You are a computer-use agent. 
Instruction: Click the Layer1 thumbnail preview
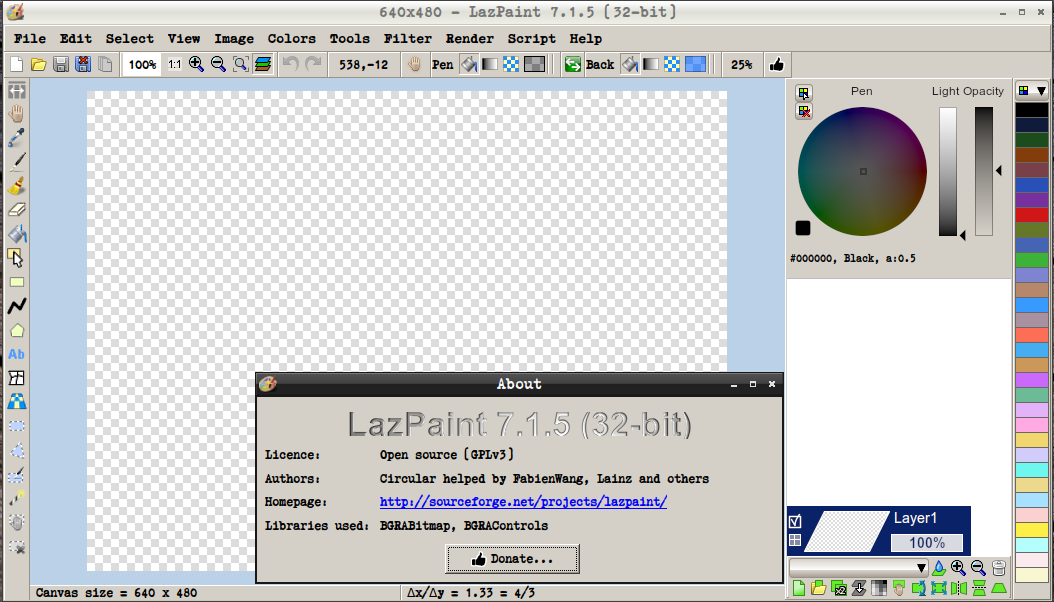(847, 531)
